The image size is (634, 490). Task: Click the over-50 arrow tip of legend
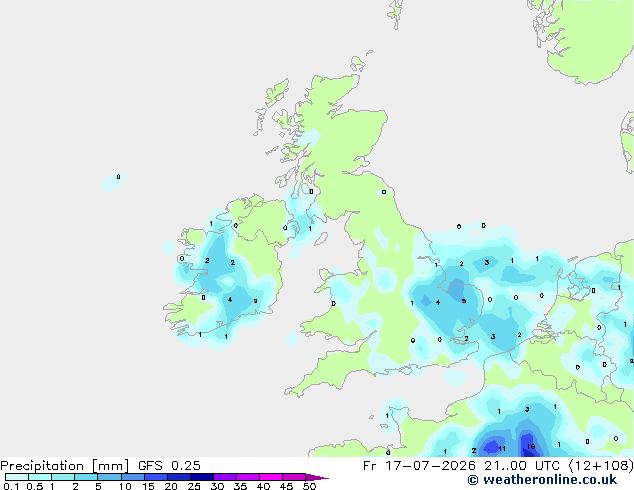pyautogui.click(x=317, y=477)
